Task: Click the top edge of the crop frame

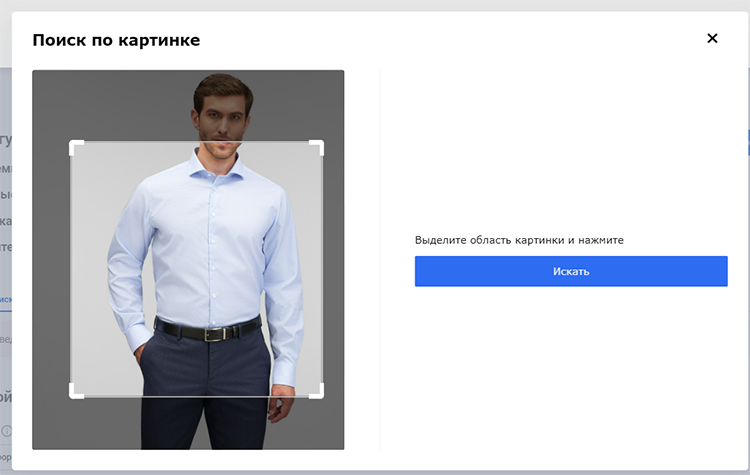Action: (x=197, y=141)
